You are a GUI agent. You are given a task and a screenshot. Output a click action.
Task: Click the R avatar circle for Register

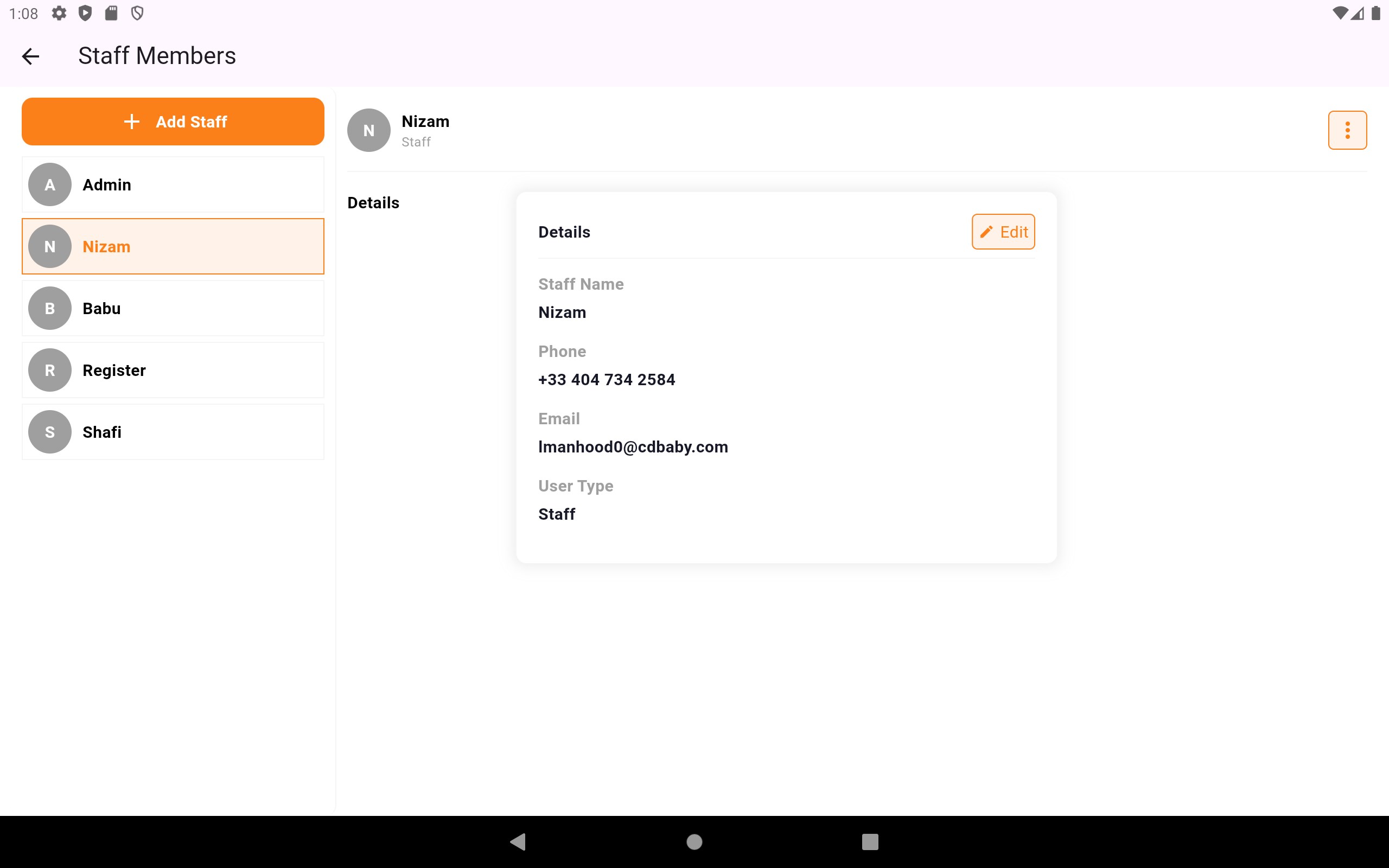pyautogui.click(x=50, y=371)
